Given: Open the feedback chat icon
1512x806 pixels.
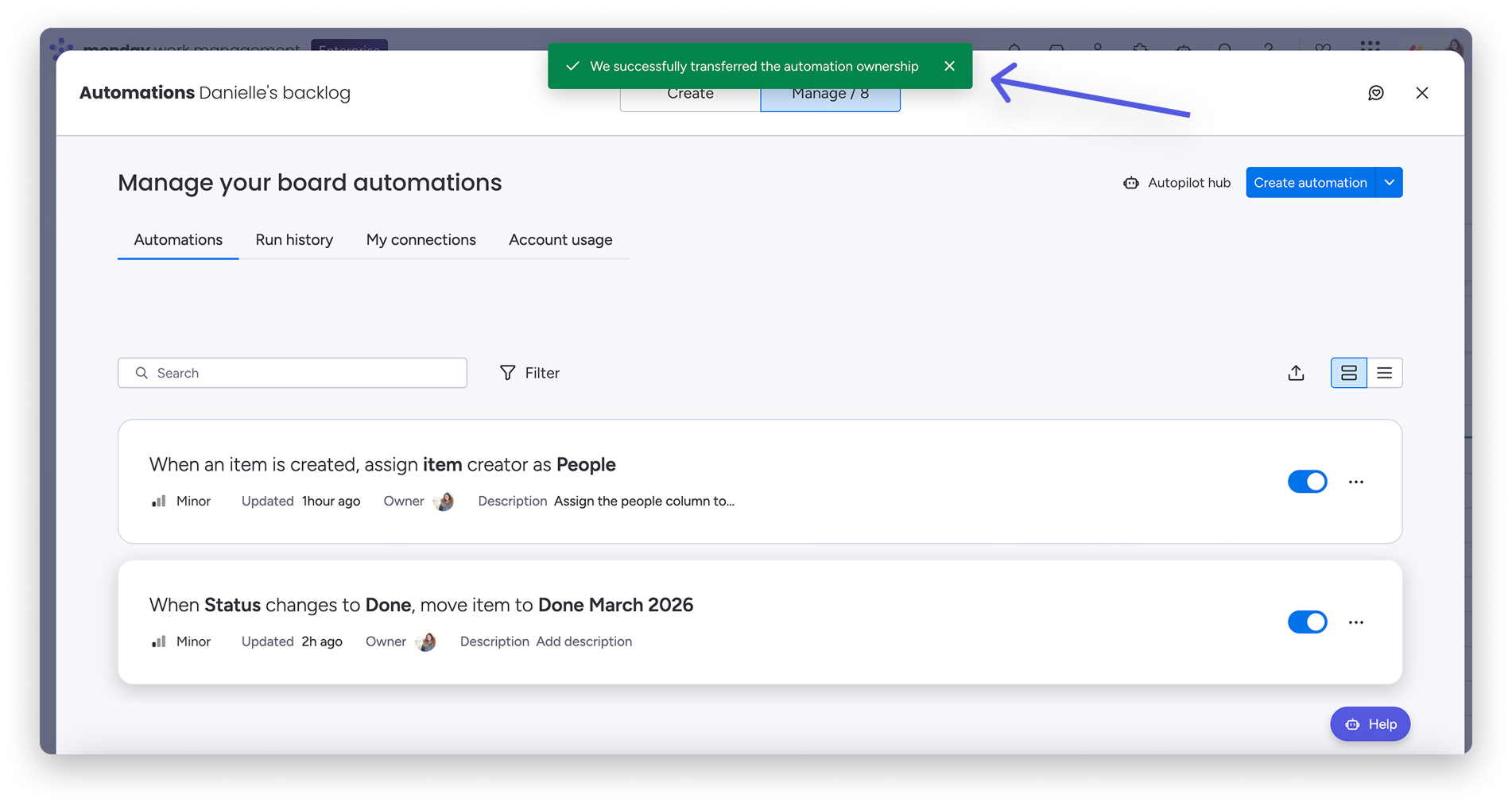Looking at the screenshot, I should [1375, 93].
